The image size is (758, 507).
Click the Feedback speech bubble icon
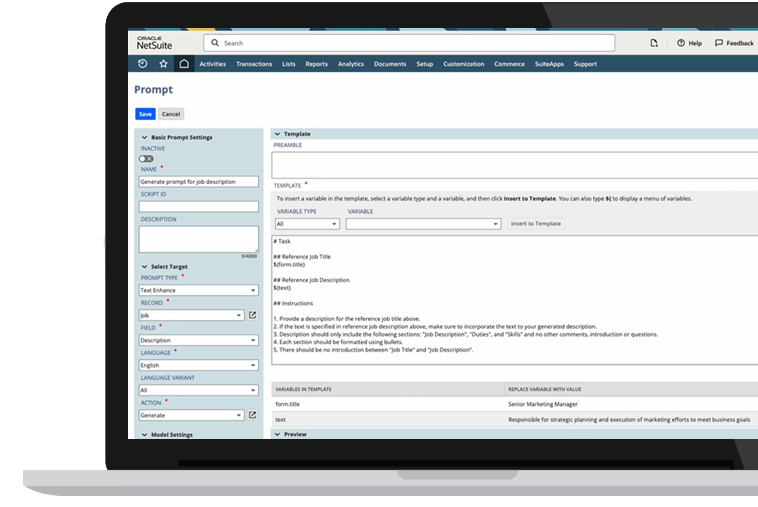pos(719,43)
